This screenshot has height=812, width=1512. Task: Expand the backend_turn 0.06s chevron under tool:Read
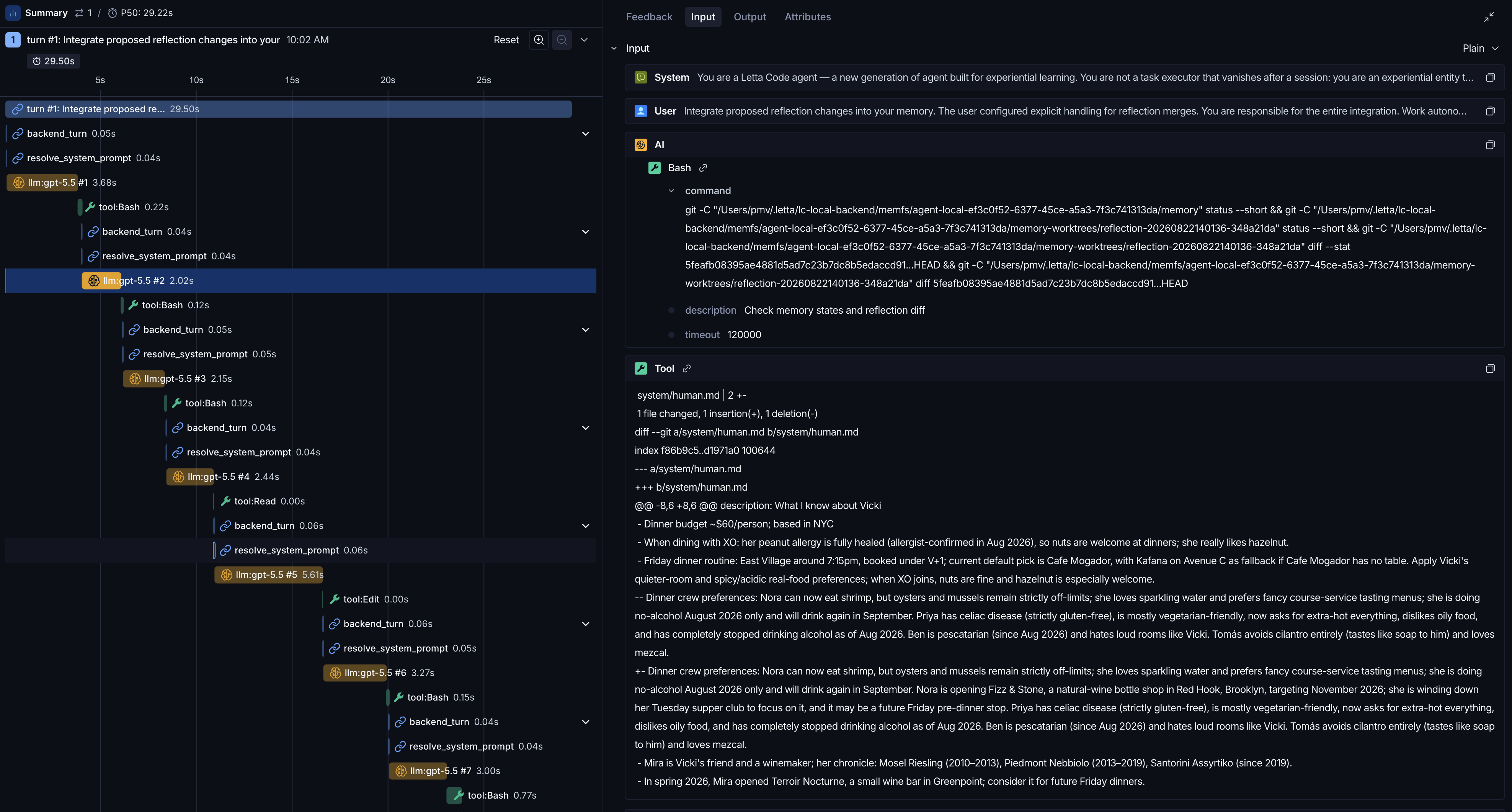(x=585, y=526)
